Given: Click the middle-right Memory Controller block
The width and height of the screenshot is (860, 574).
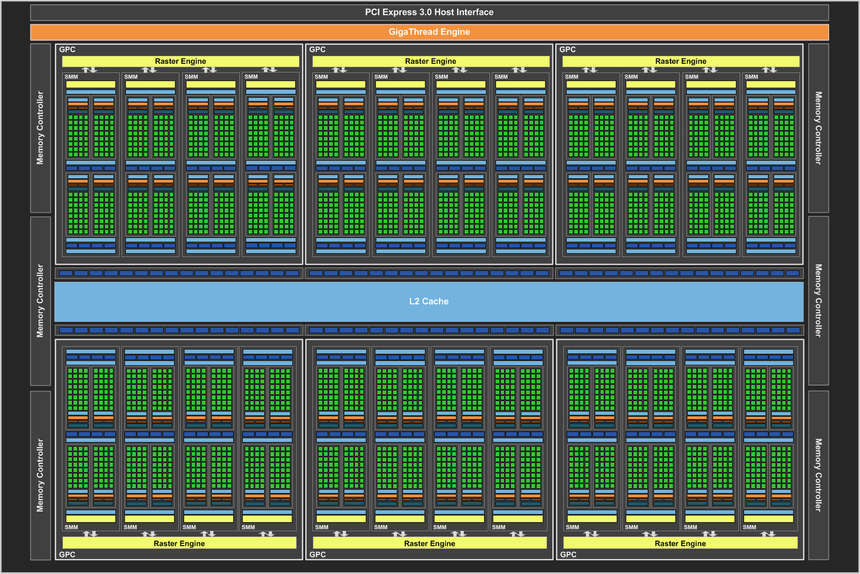Looking at the screenshot, I should click(818, 301).
